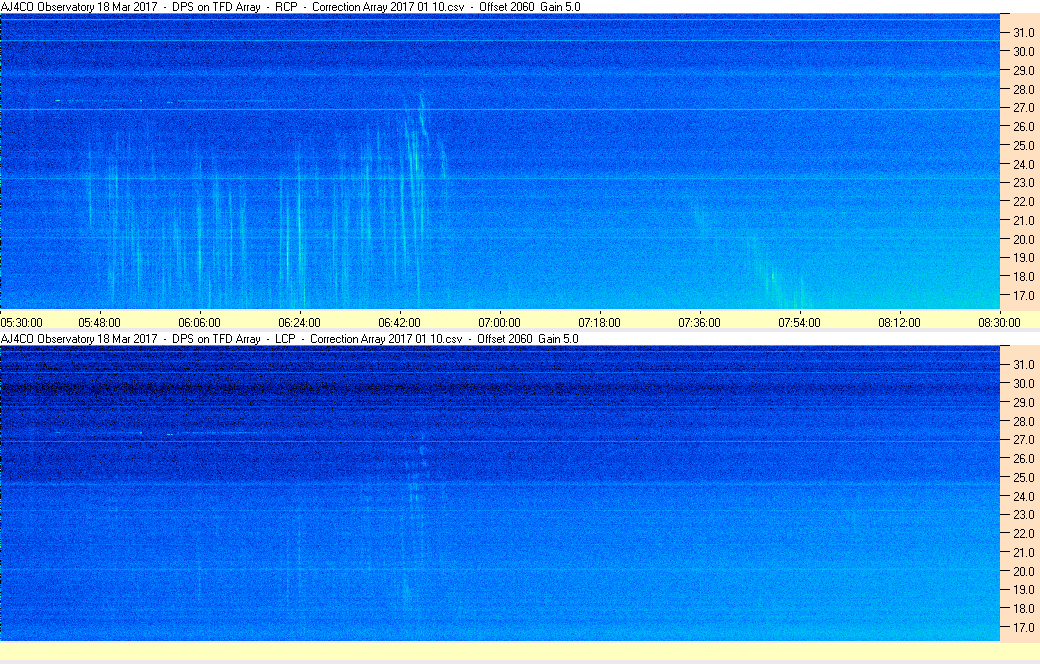Select the 30.0 frequency label in RCP panel
Viewport: 1040px width, 664px height.
tap(1023, 52)
